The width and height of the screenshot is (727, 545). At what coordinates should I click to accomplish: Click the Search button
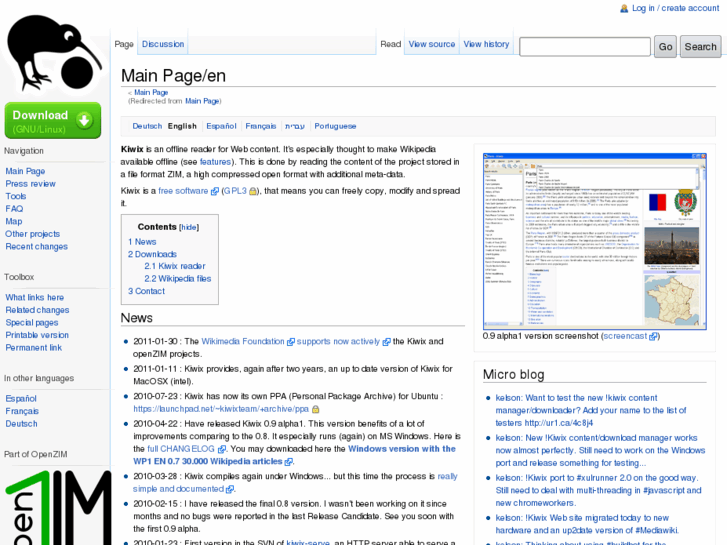click(700, 47)
